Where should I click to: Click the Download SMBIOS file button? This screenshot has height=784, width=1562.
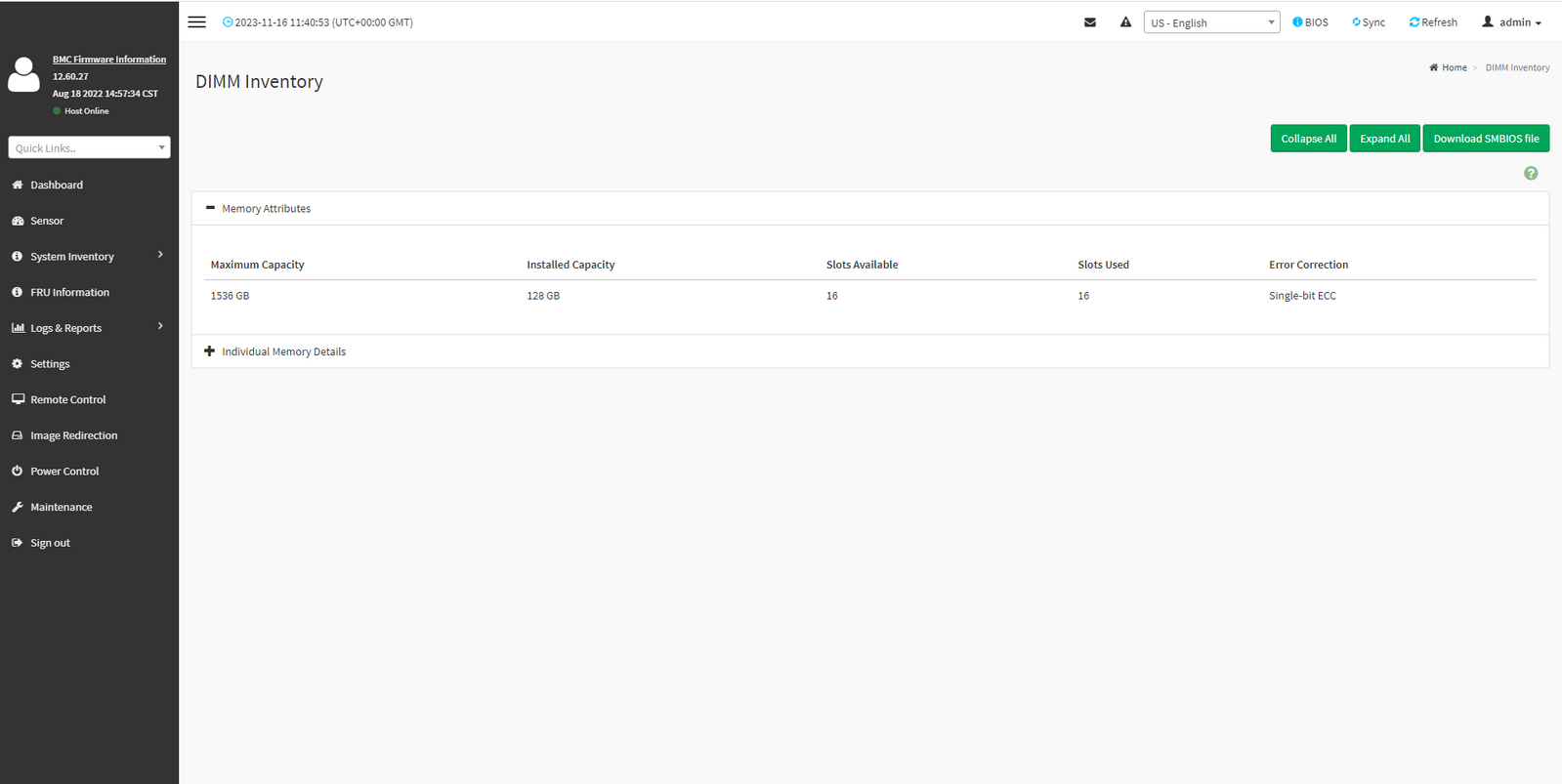[1485, 139]
